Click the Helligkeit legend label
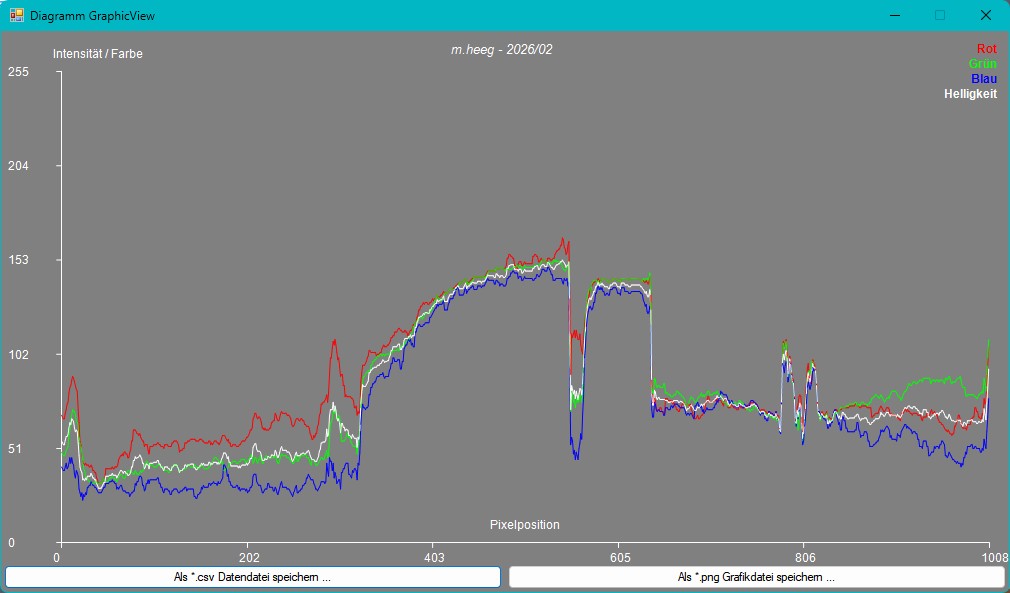The width and height of the screenshot is (1010, 593). coord(970,94)
